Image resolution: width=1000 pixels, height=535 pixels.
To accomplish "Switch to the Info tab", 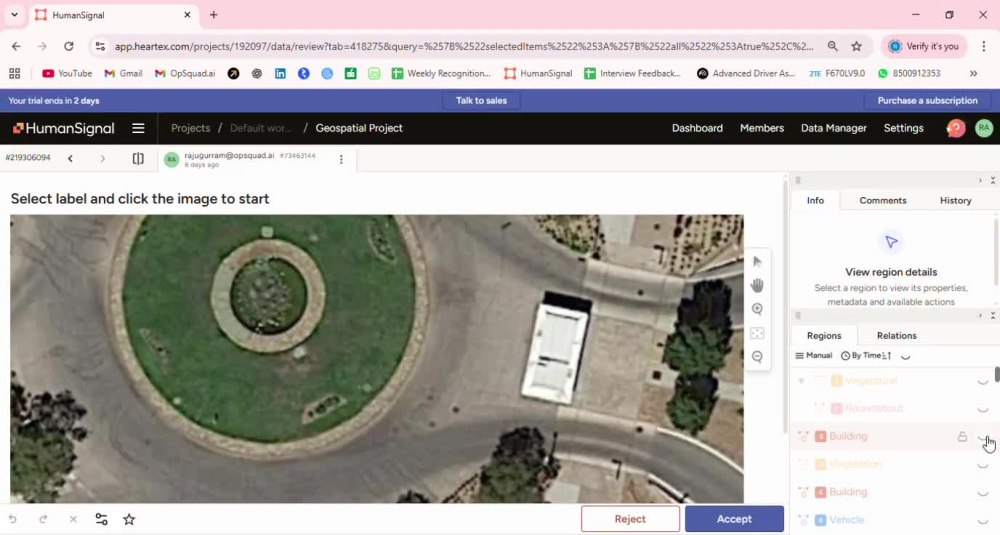I will pos(815,200).
